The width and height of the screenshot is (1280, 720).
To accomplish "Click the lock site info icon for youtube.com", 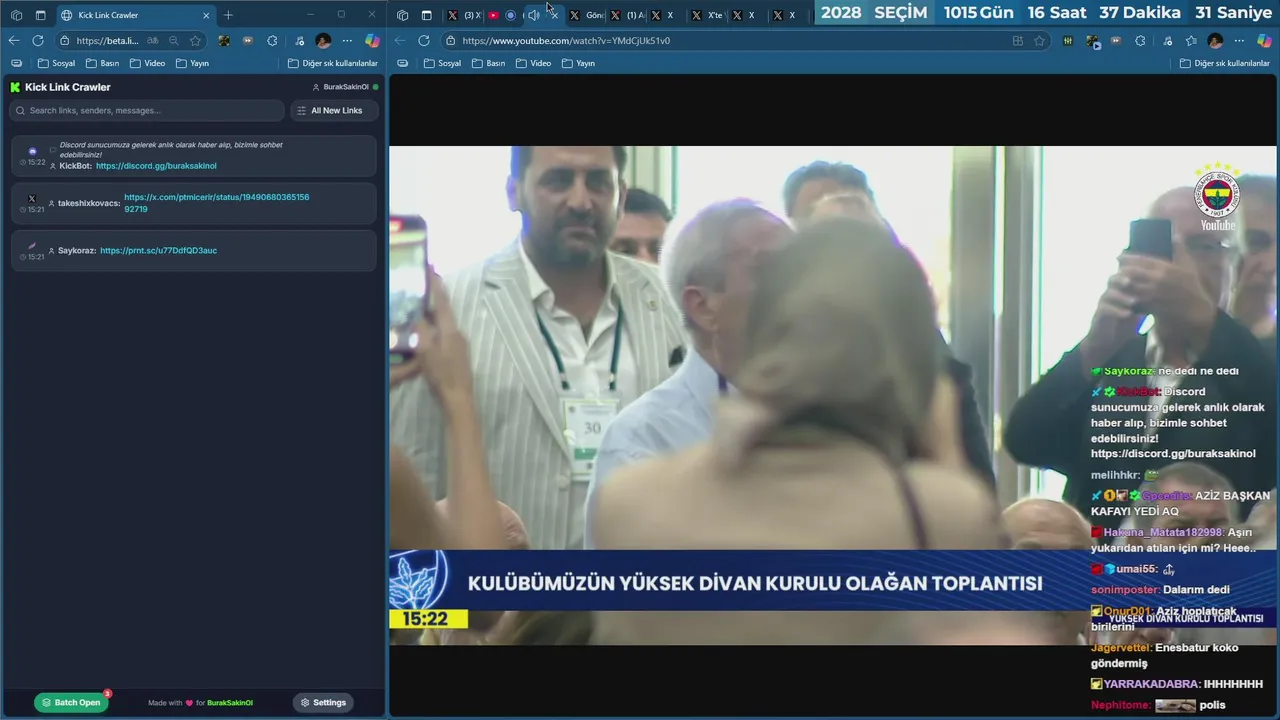I will 451,41.
